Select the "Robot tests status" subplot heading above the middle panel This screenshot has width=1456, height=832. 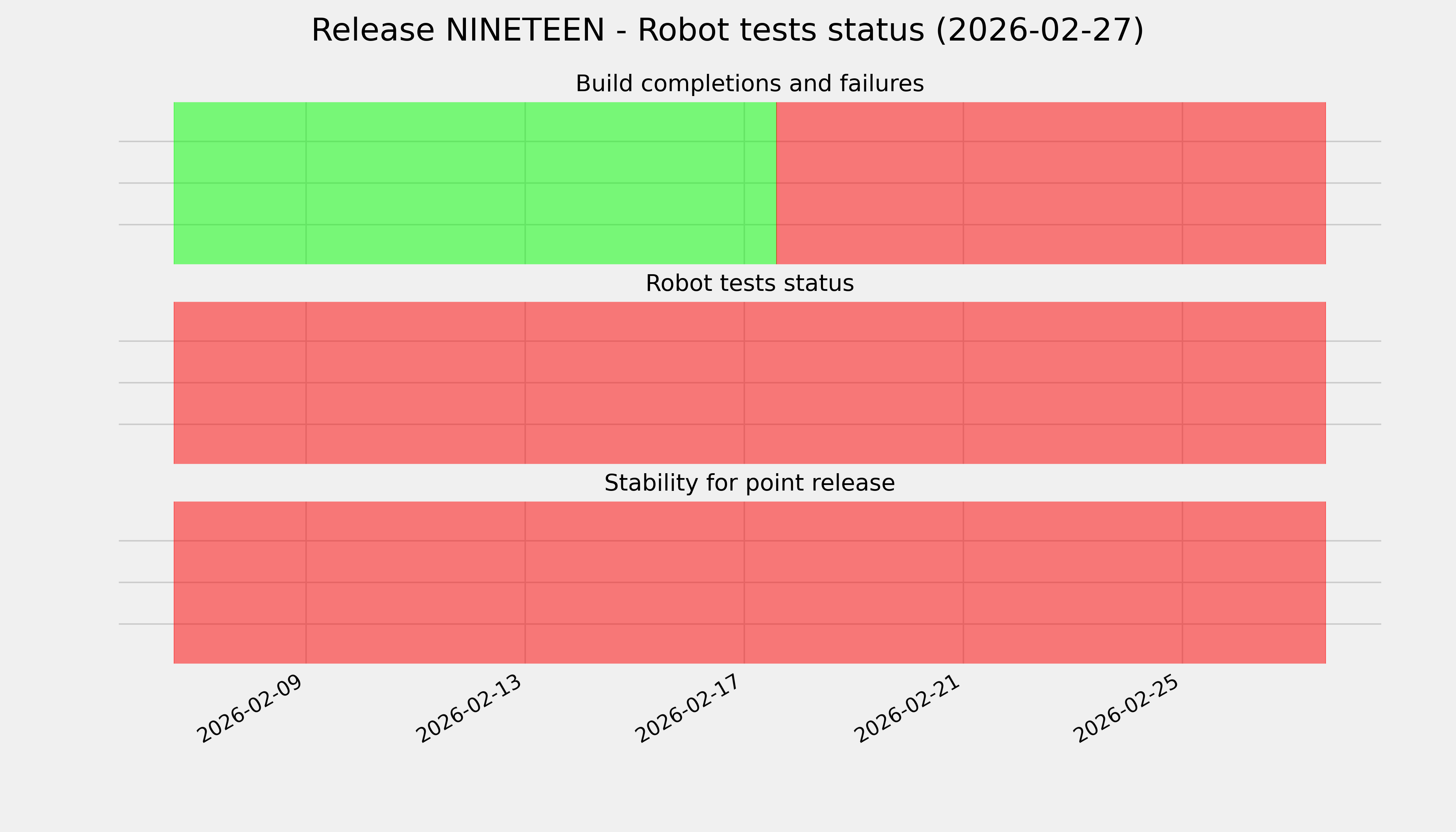(x=749, y=284)
